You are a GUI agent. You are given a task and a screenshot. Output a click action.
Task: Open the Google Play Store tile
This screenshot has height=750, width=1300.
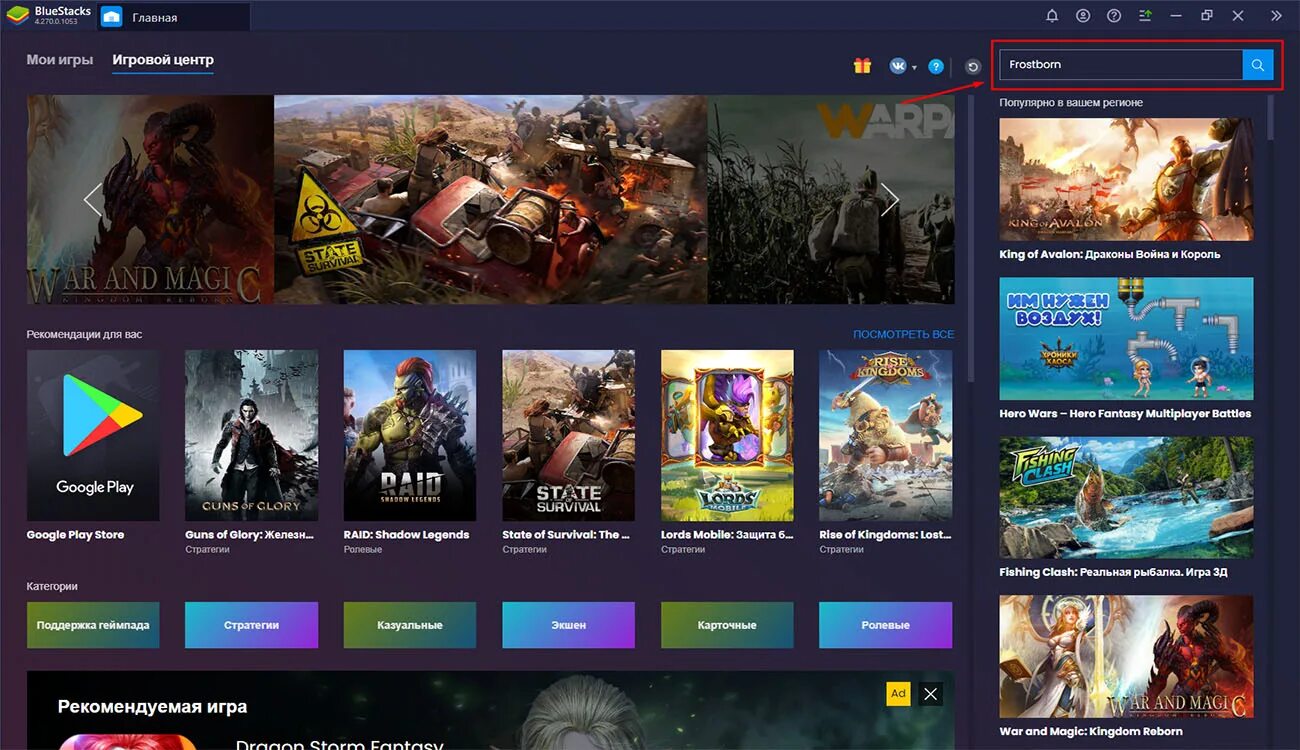pyautogui.click(x=93, y=435)
